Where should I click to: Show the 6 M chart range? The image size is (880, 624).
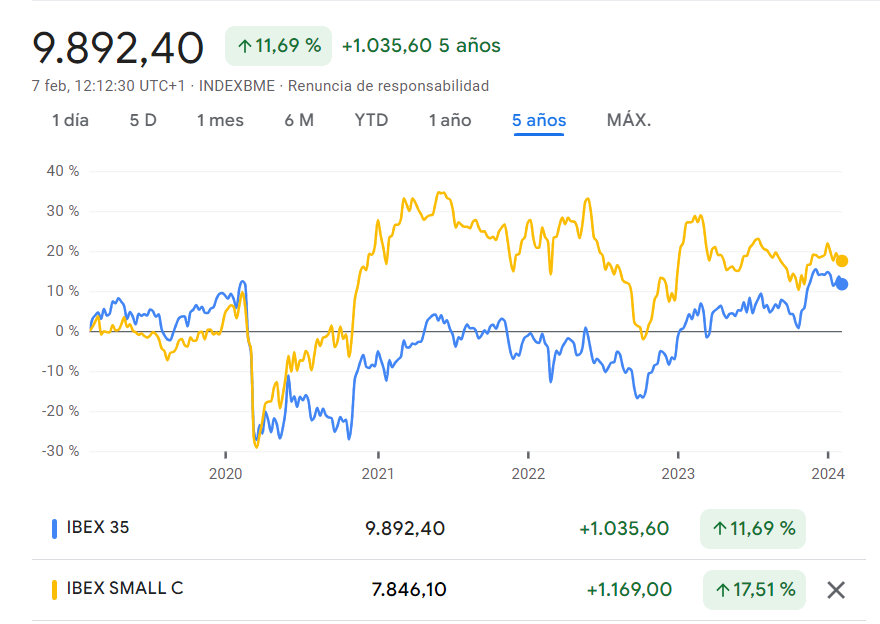tap(299, 121)
